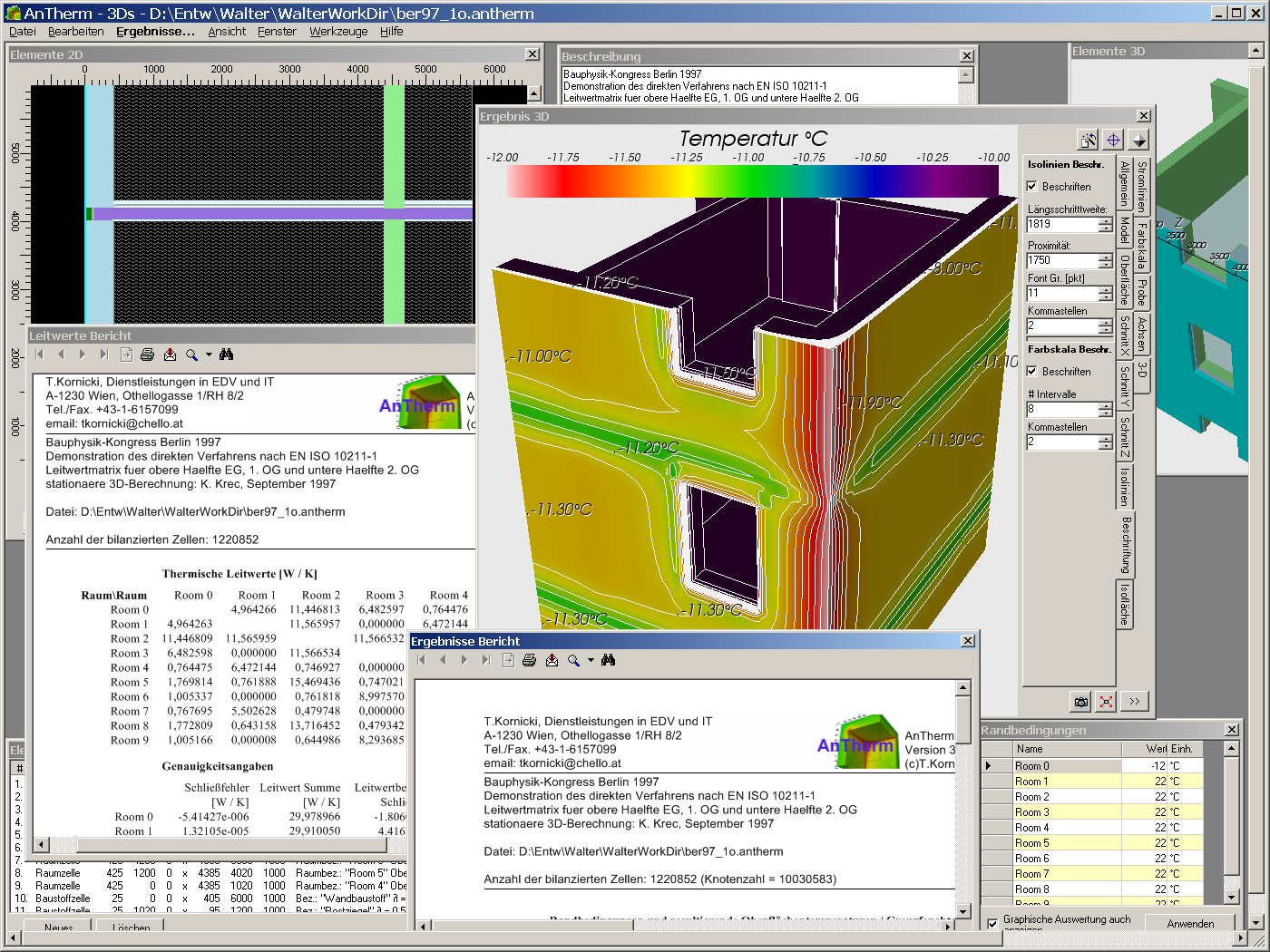Click the magnifier zoom icon in Ergebnisse Bericht
Screen dimensions: 1270x952
click(x=573, y=660)
